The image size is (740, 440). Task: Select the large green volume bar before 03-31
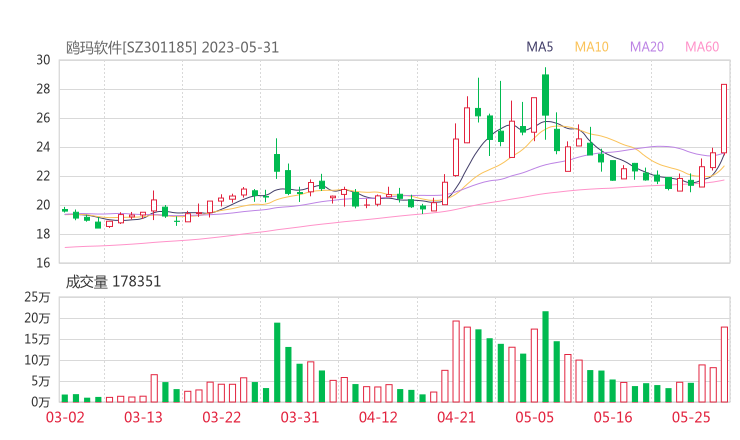[x=277, y=363]
